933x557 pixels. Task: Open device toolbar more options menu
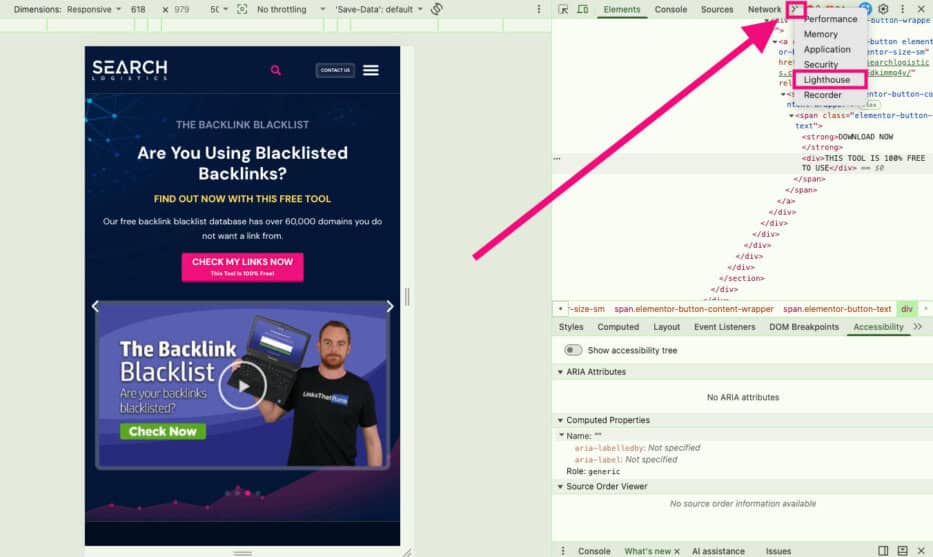click(x=538, y=10)
